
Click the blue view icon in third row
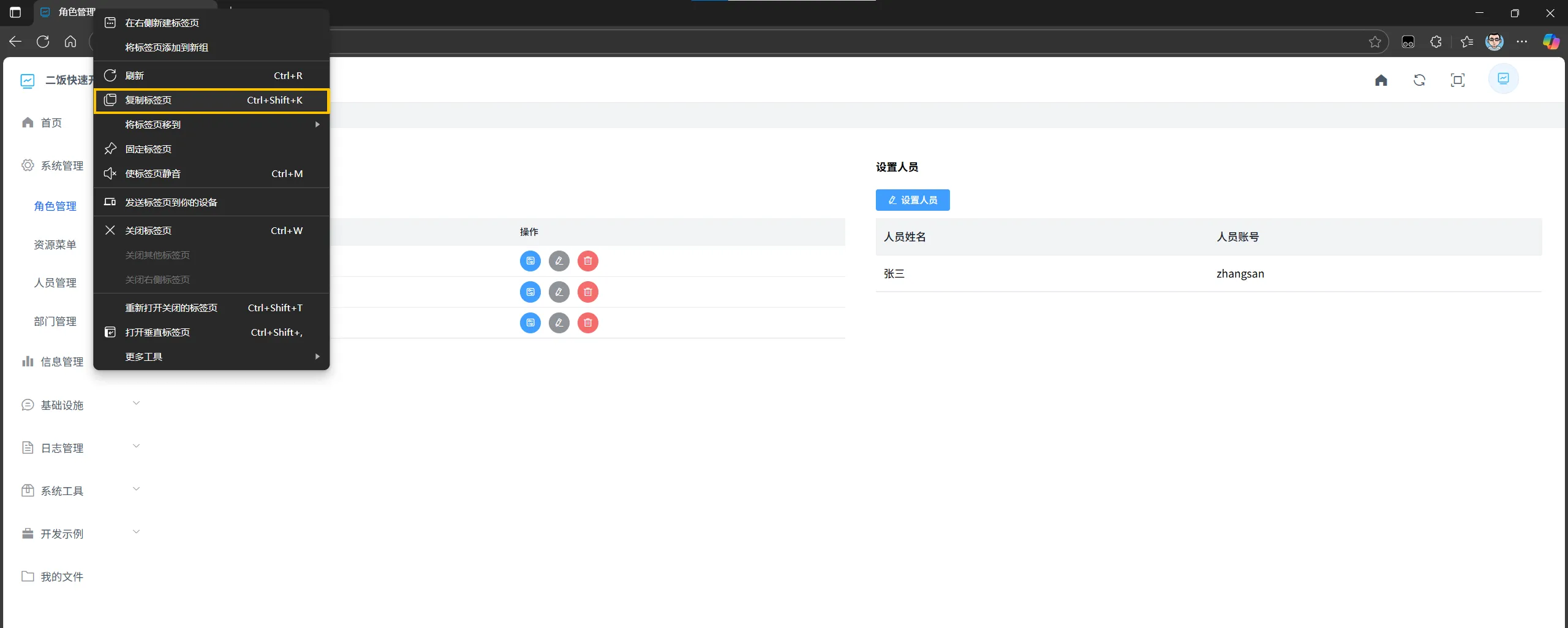point(530,323)
